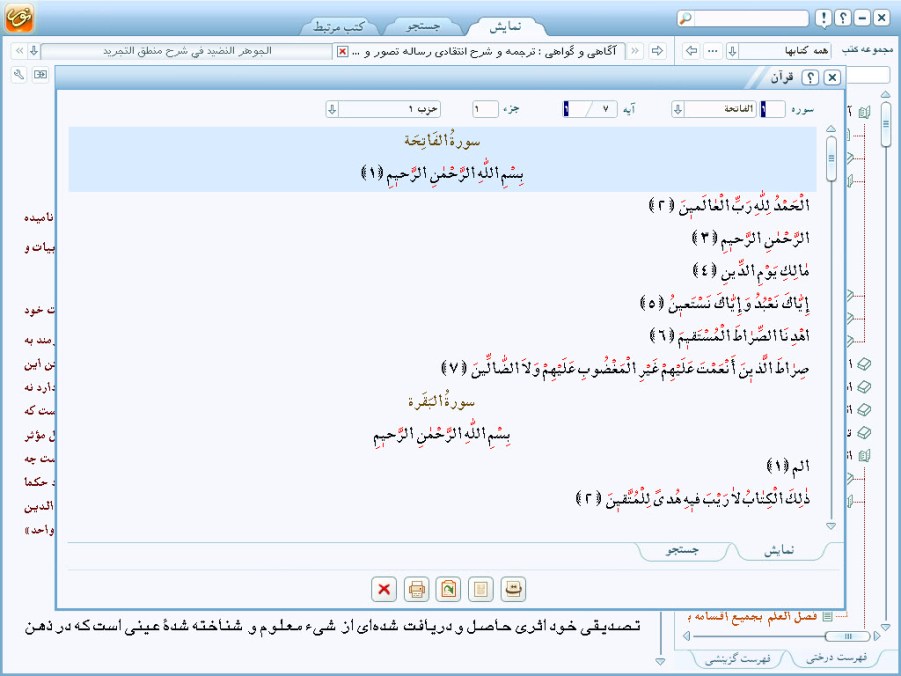Click the right arrow navigation button in the top toolbar
This screenshot has height=676, width=901.
tap(657, 51)
